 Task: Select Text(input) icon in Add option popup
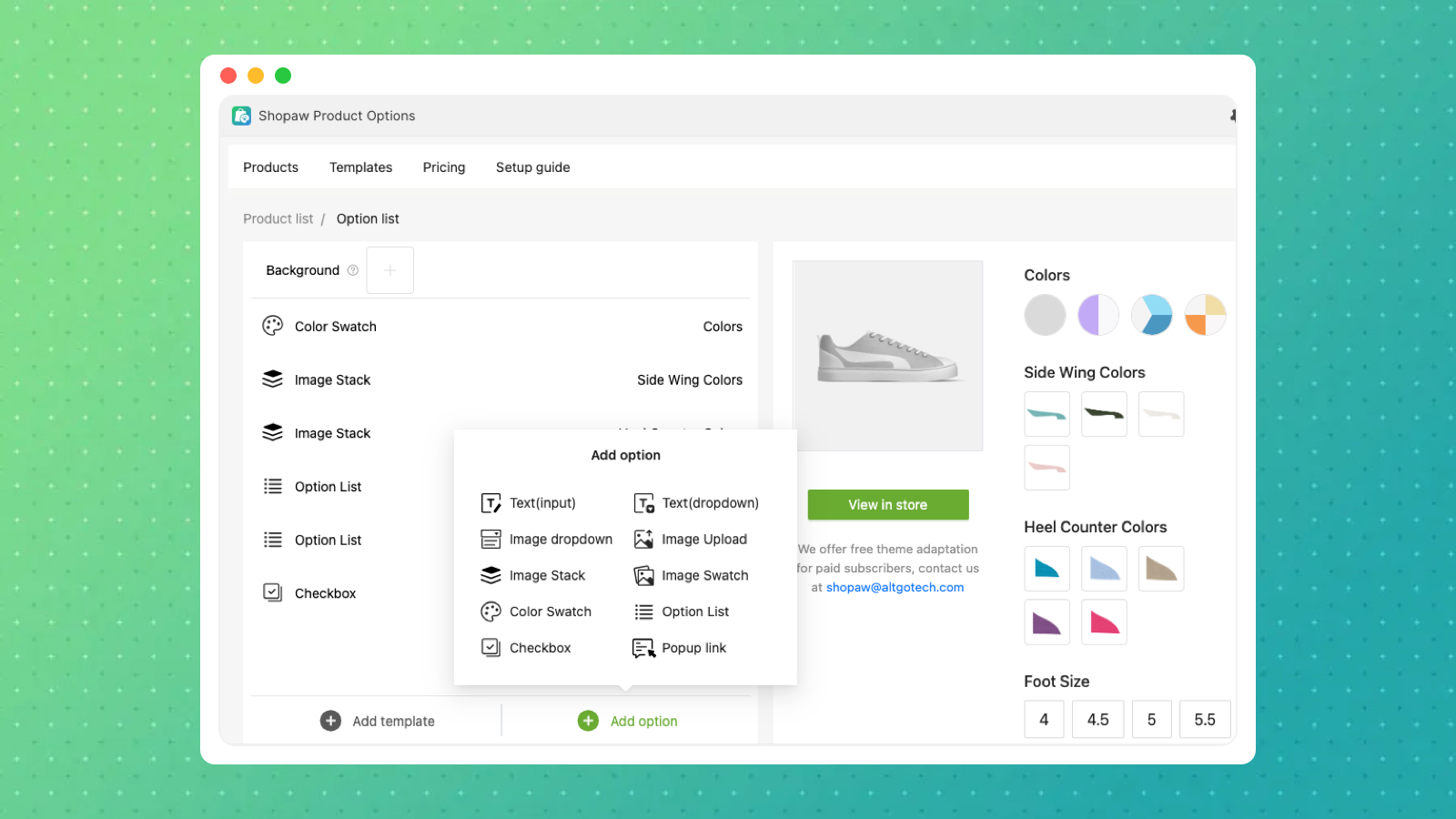click(x=490, y=503)
